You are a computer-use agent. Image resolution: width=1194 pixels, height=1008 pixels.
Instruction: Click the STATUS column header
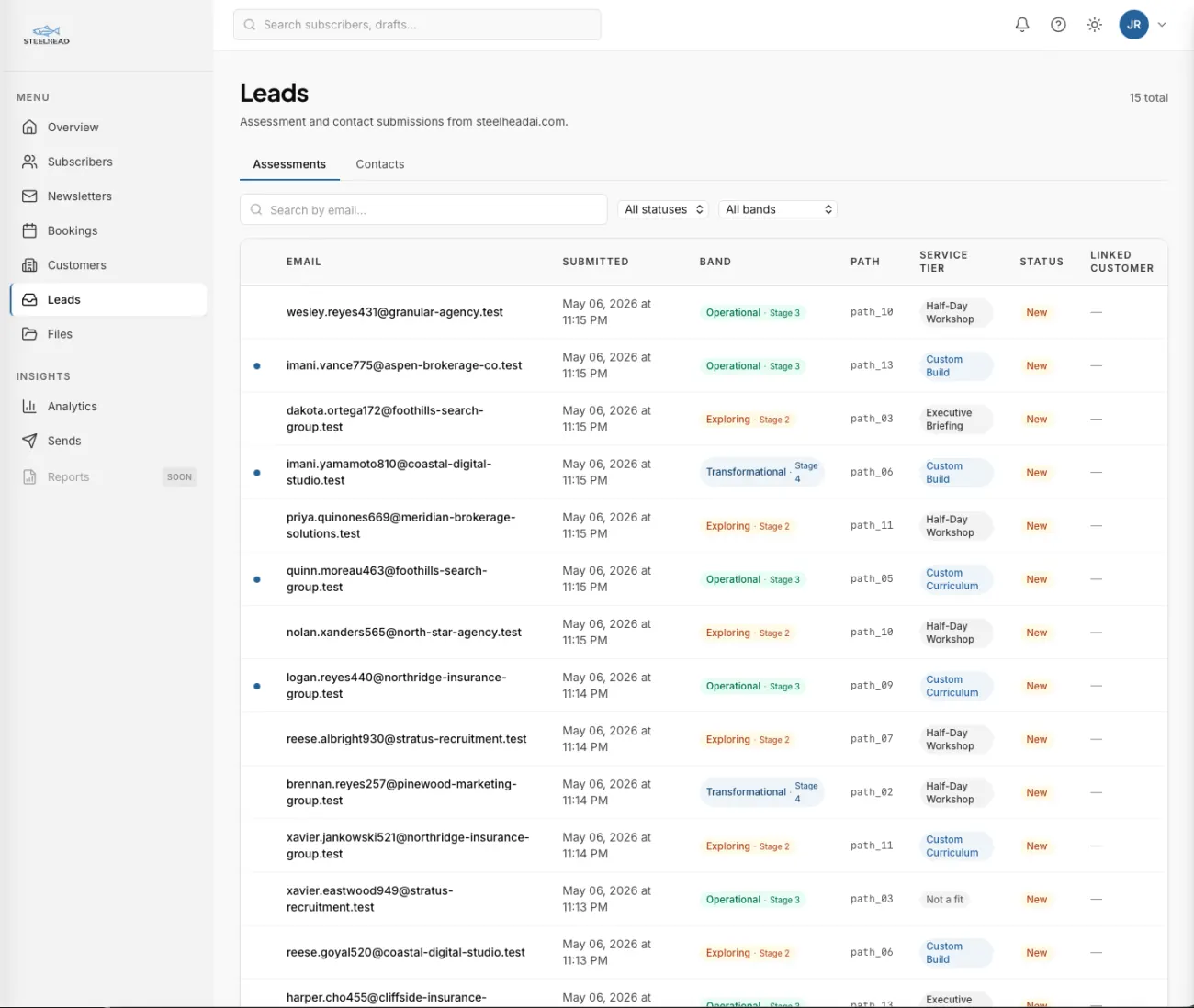click(x=1042, y=262)
